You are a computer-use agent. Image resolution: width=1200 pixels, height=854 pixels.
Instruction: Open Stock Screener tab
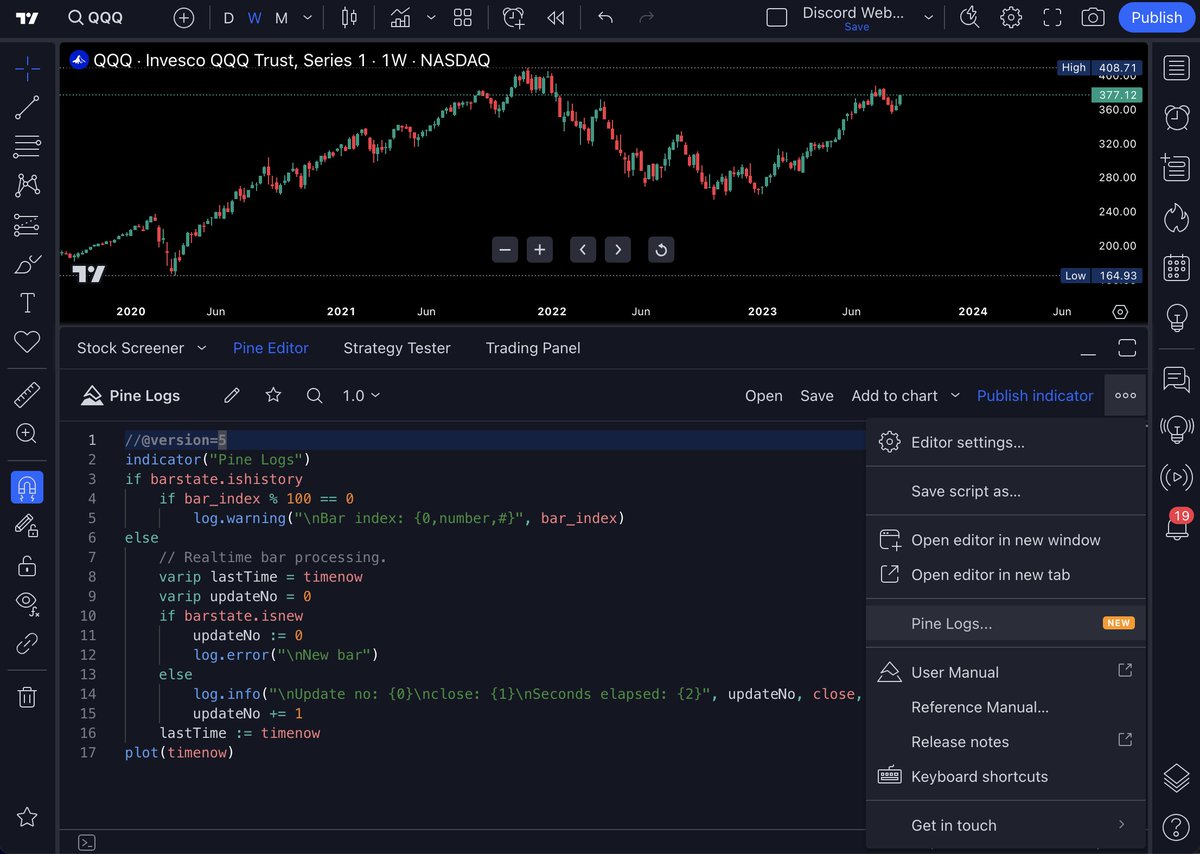click(x=130, y=348)
